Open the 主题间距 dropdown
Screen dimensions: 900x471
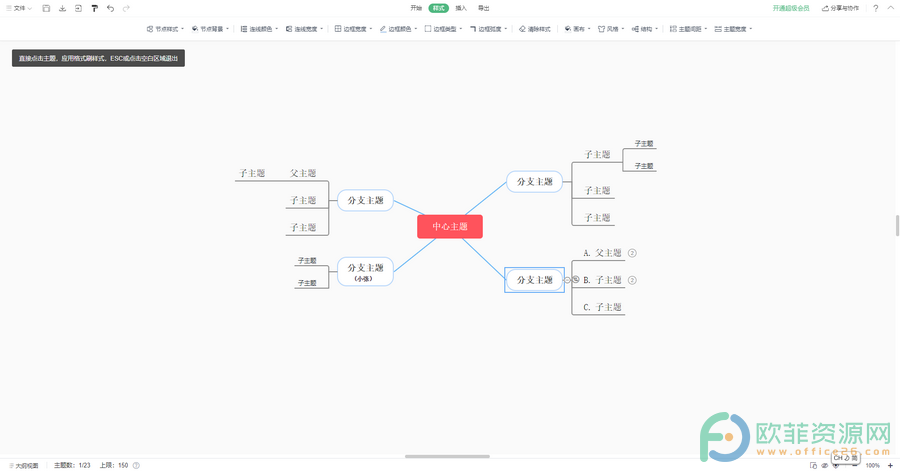(x=688, y=29)
